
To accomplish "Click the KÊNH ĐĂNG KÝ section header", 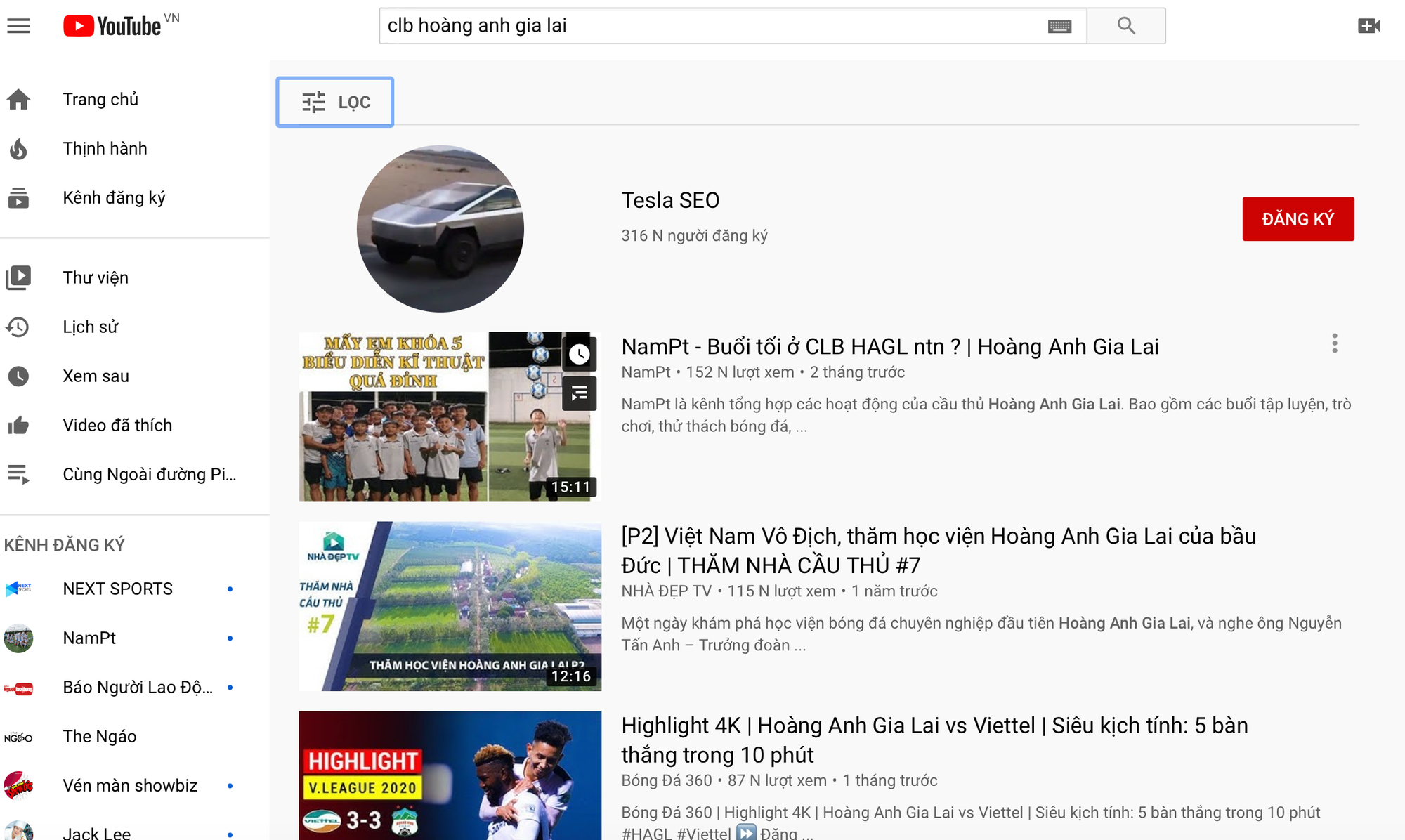I will coord(65,545).
